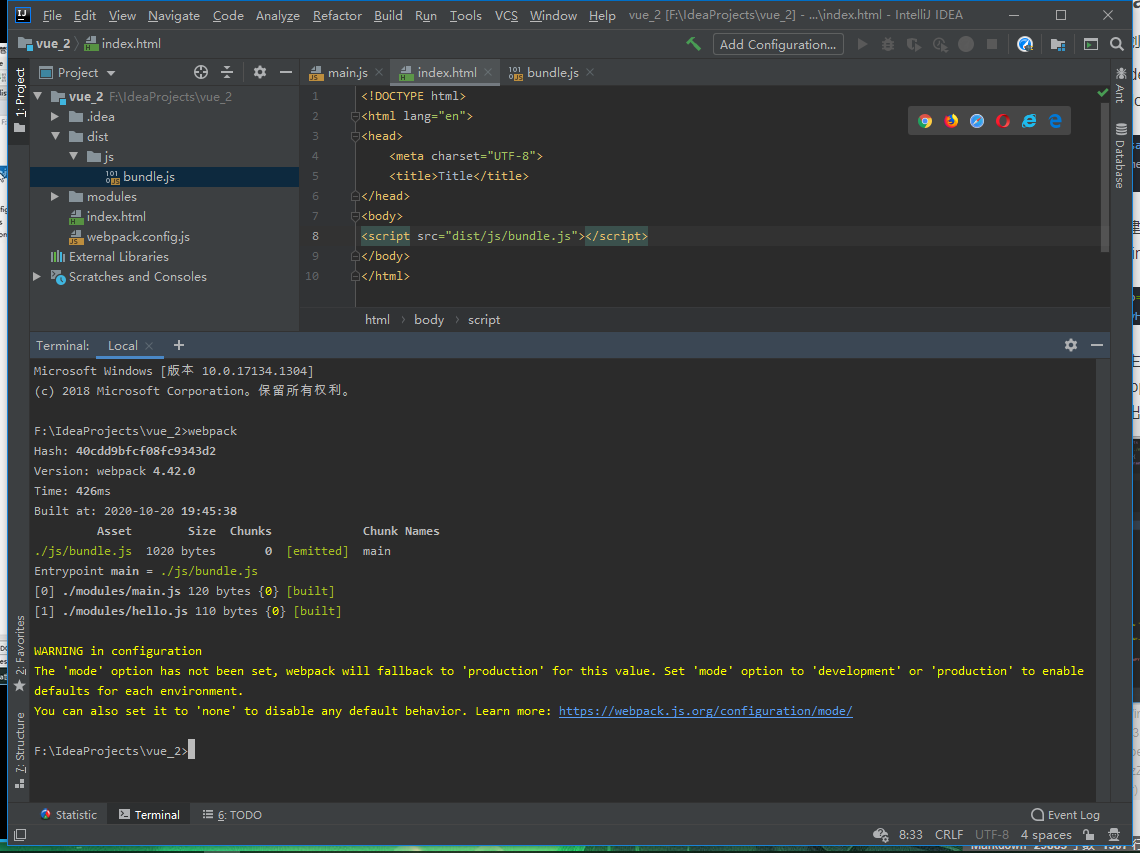
Task: Open index.html in Edge browser icon
Action: pyautogui.click(x=1055, y=121)
